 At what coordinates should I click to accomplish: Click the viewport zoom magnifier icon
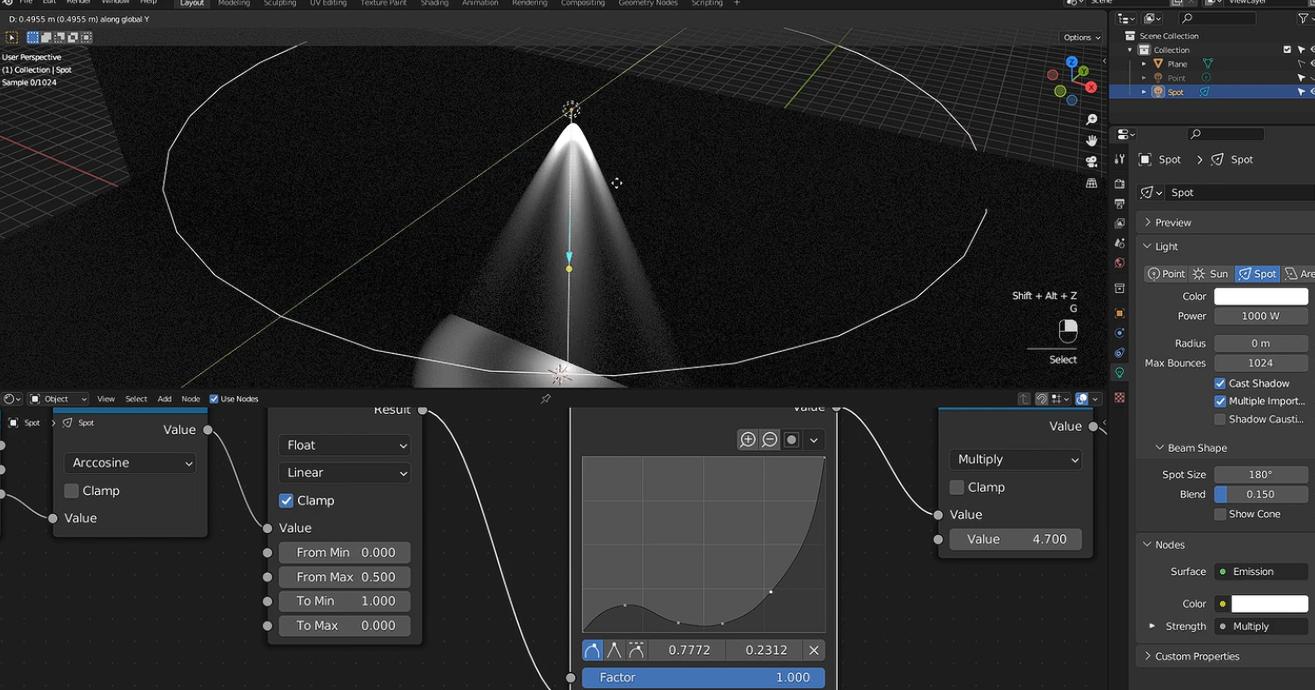[1092, 120]
